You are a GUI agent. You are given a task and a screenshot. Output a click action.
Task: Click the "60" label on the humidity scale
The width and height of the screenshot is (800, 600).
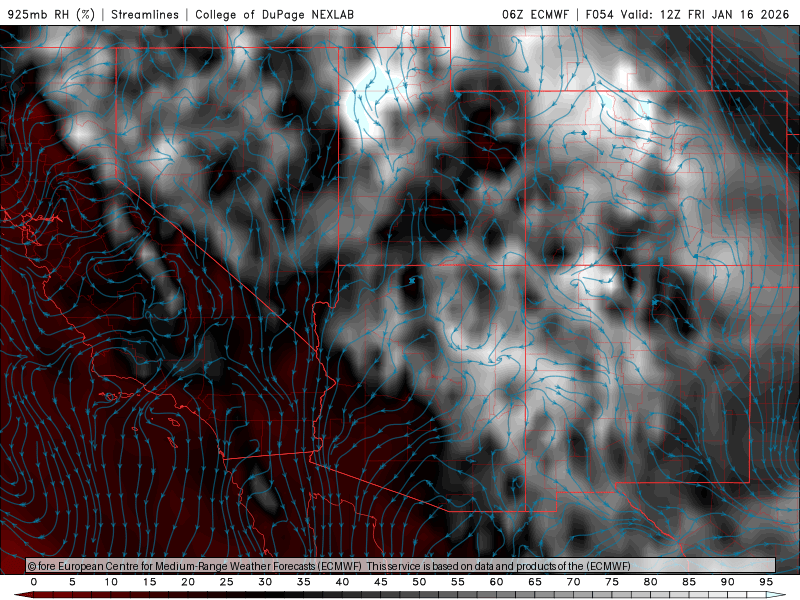[x=496, y=582]
